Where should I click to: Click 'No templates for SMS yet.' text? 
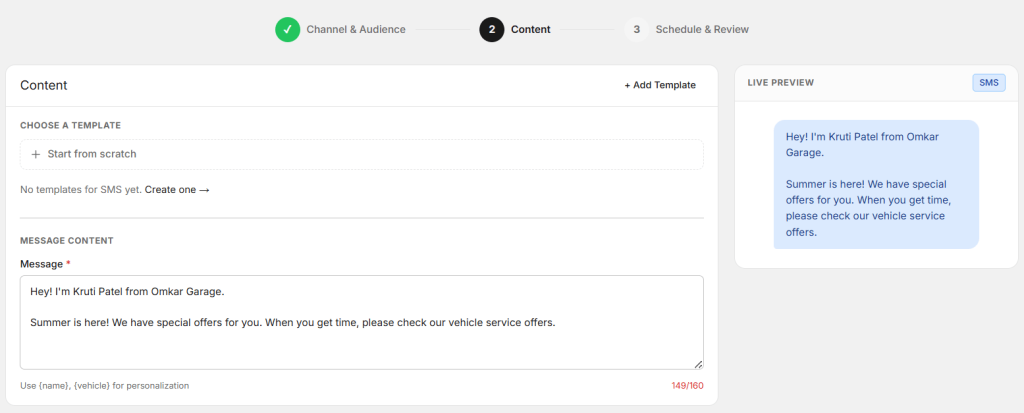click(81, 190)
